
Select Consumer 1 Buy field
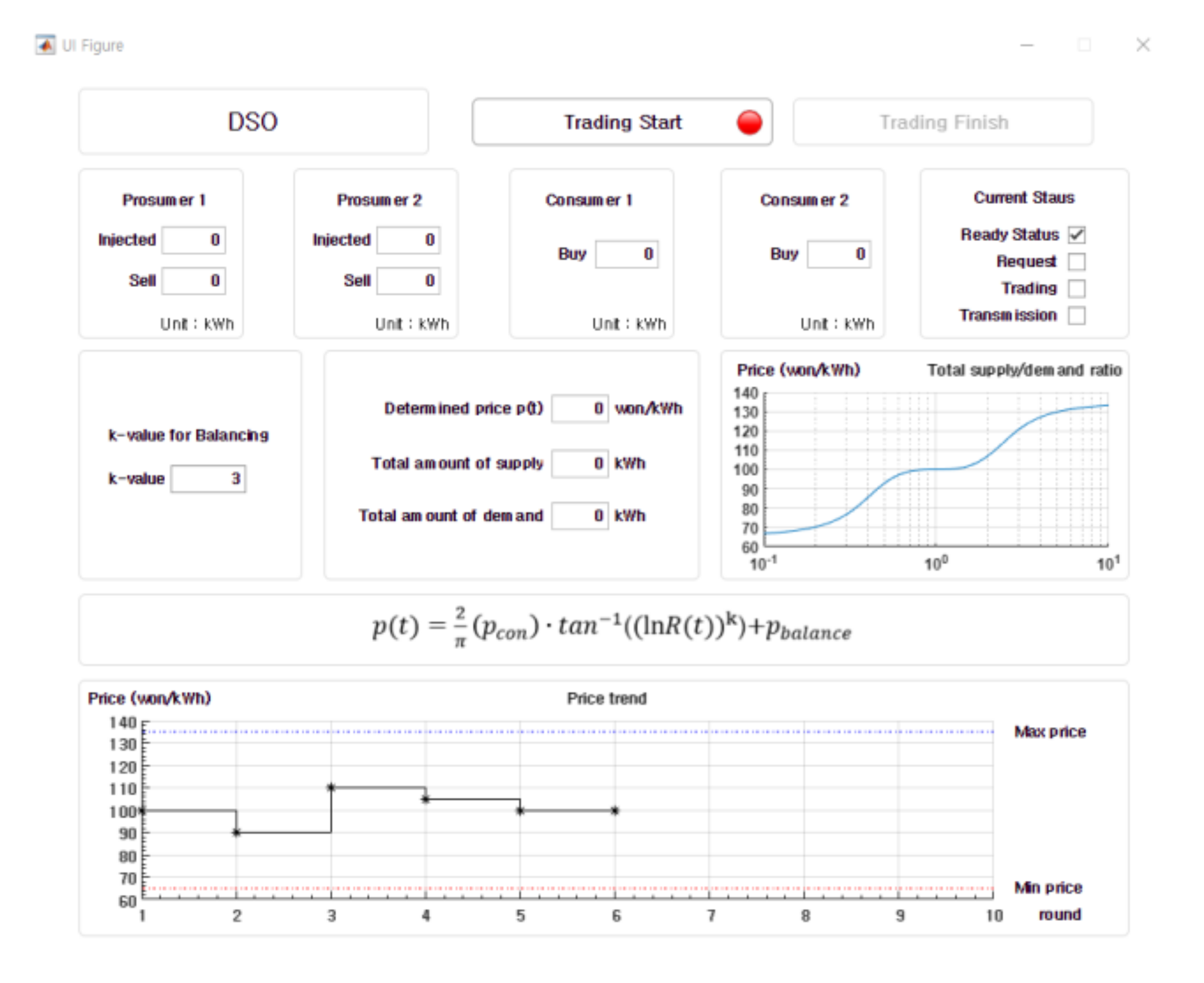pos(626,254)
